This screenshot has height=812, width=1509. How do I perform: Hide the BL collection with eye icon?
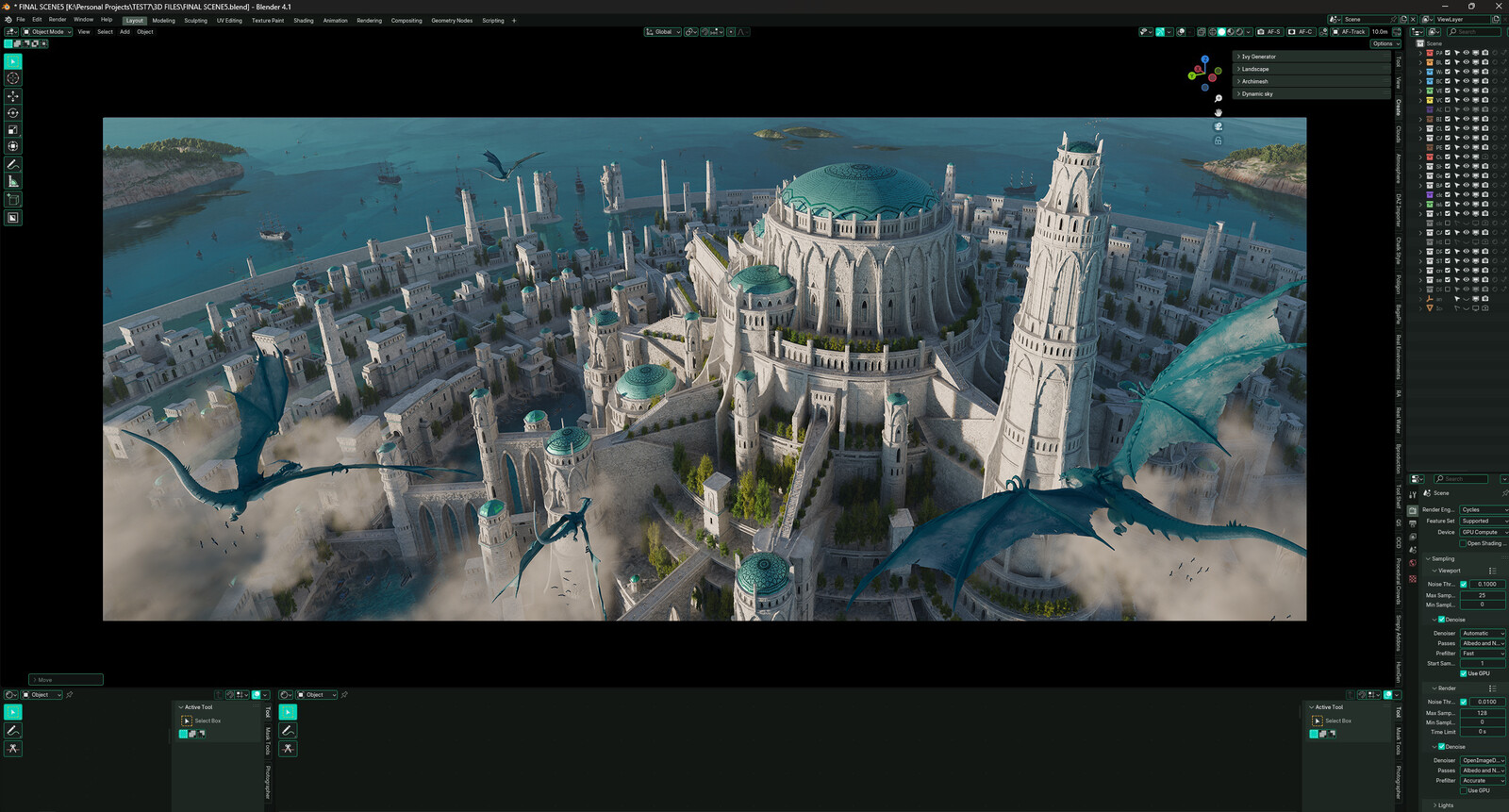point(1467,62)
